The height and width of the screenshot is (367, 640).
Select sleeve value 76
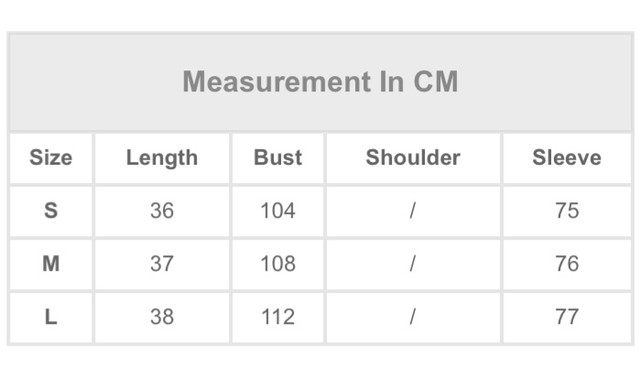coord(567,264)
